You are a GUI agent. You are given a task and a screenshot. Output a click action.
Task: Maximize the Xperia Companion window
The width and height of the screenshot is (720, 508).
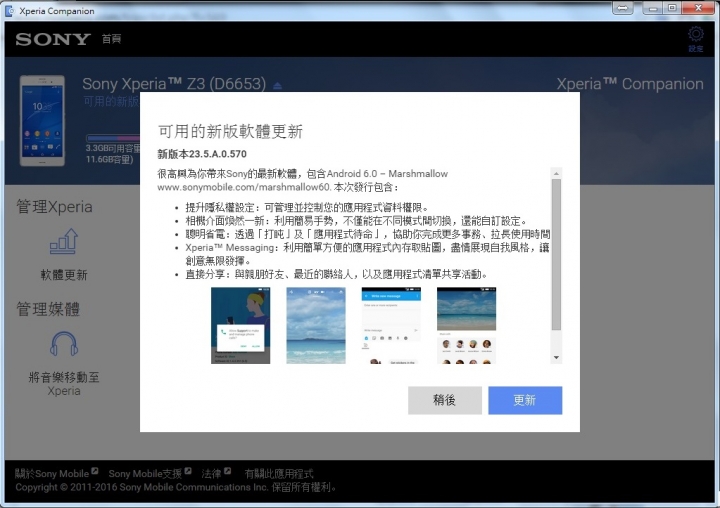(672, 8)
